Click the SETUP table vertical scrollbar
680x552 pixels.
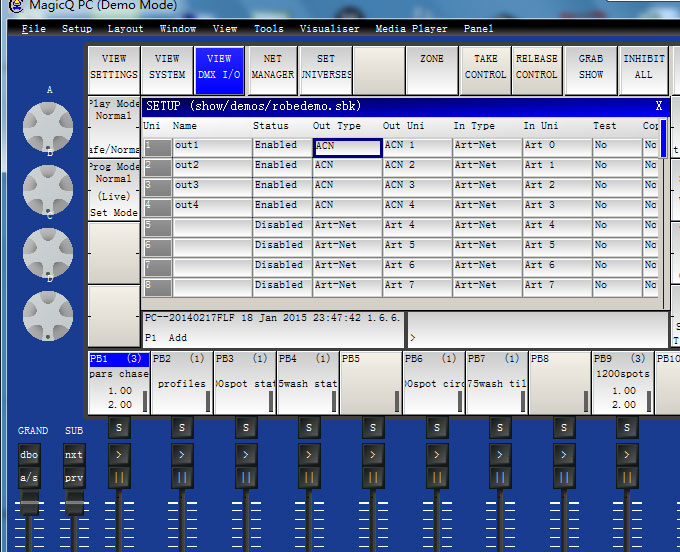tap(664, 214)
